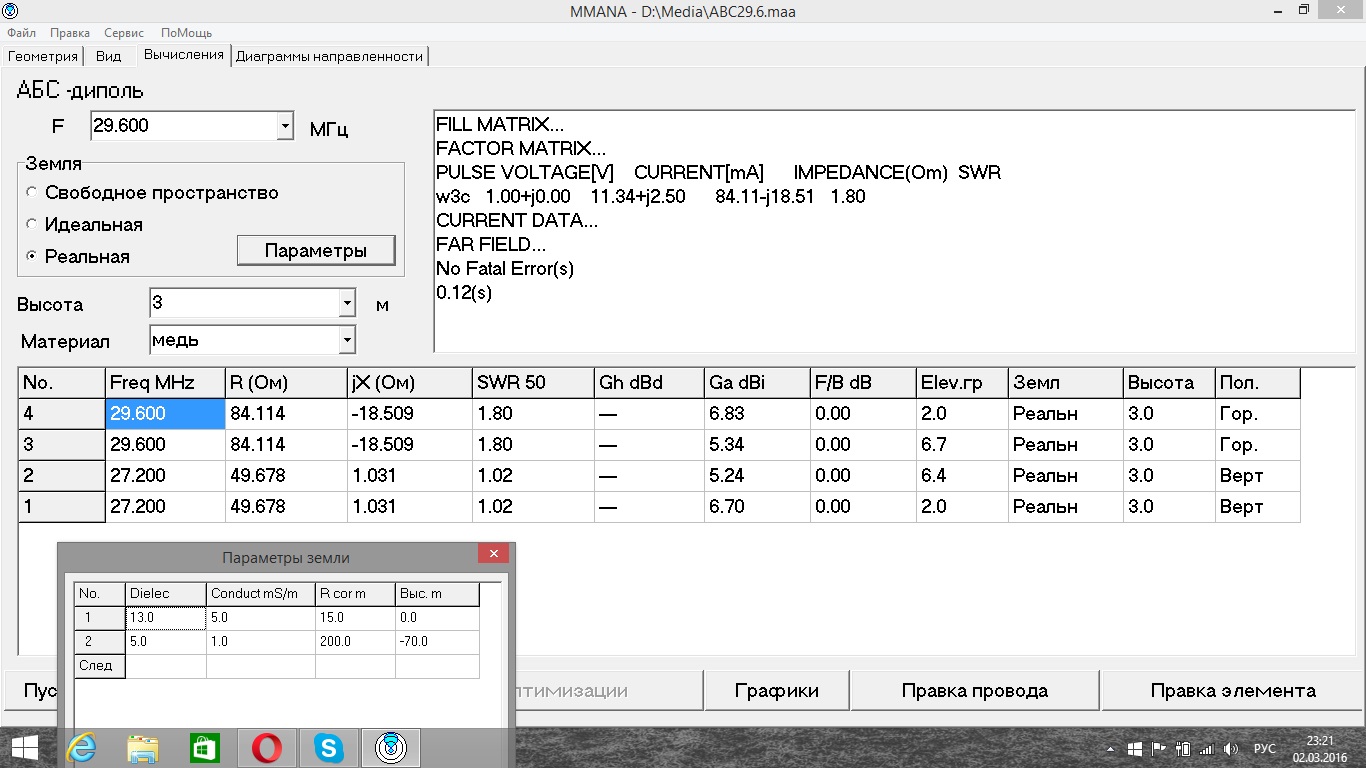Click the Материал field showing медь
1366x768 pixels.
click(x=243, y=340)
